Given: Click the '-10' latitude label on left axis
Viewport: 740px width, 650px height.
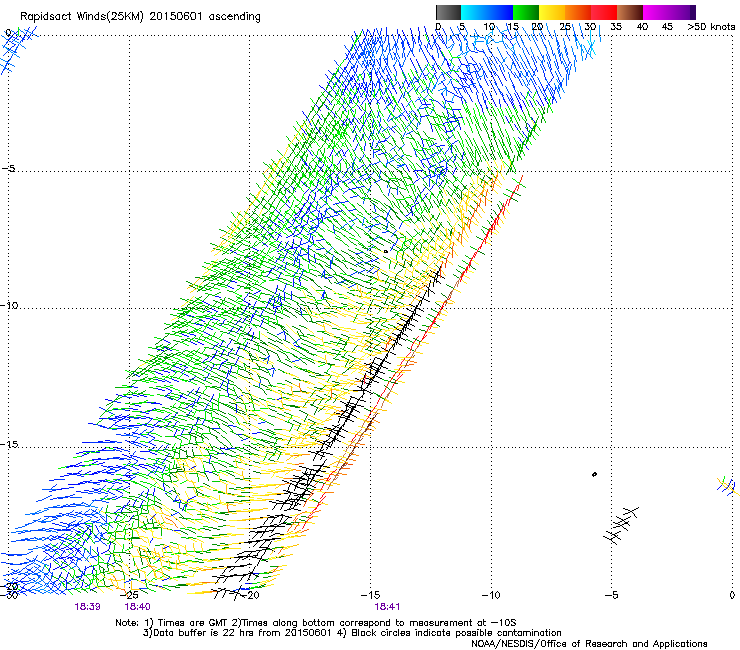Looking at the screenshot, I should coord(9,305).
